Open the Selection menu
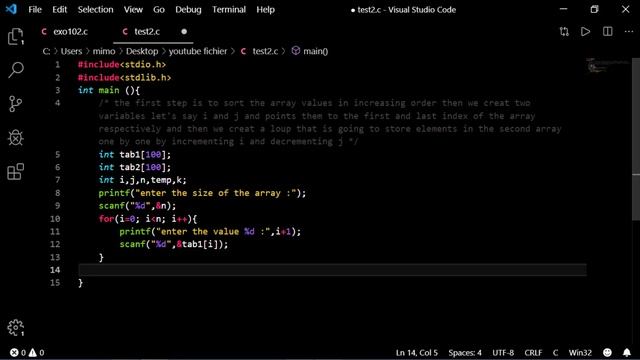The image size is (640, 360). (96, 9)
